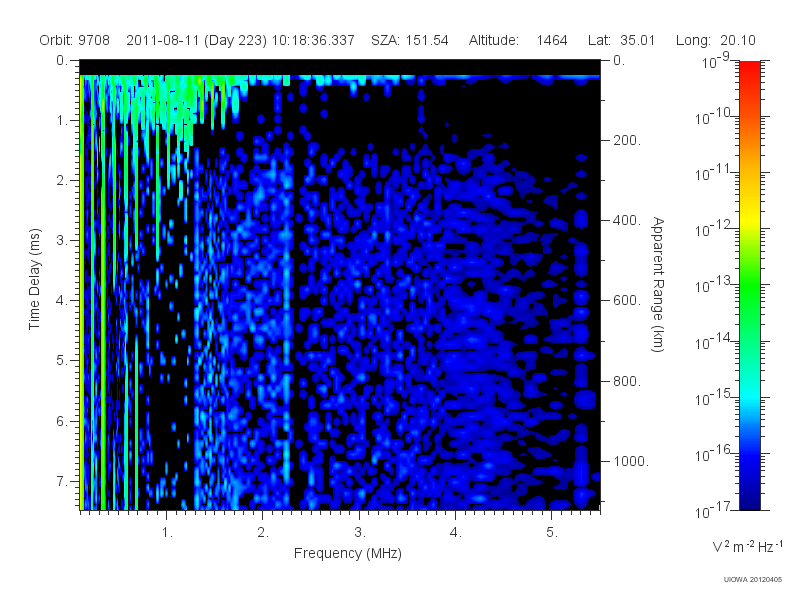The height and width of the screenshot is (600, 800).
Task: Click the apparent range tick label '1000.'
Action: click(631, 461)
